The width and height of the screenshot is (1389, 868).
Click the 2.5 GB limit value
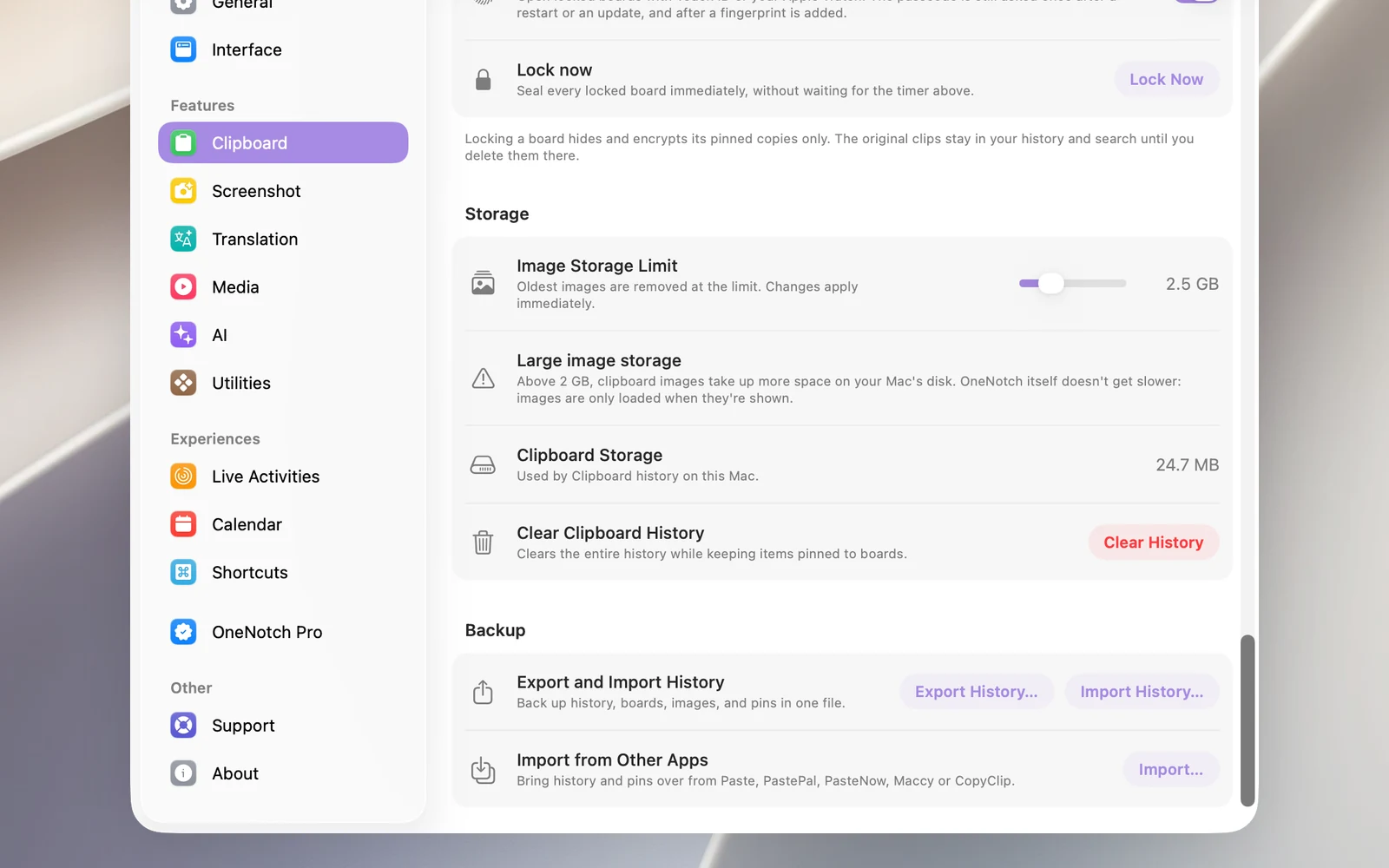tap(1192, 284)
